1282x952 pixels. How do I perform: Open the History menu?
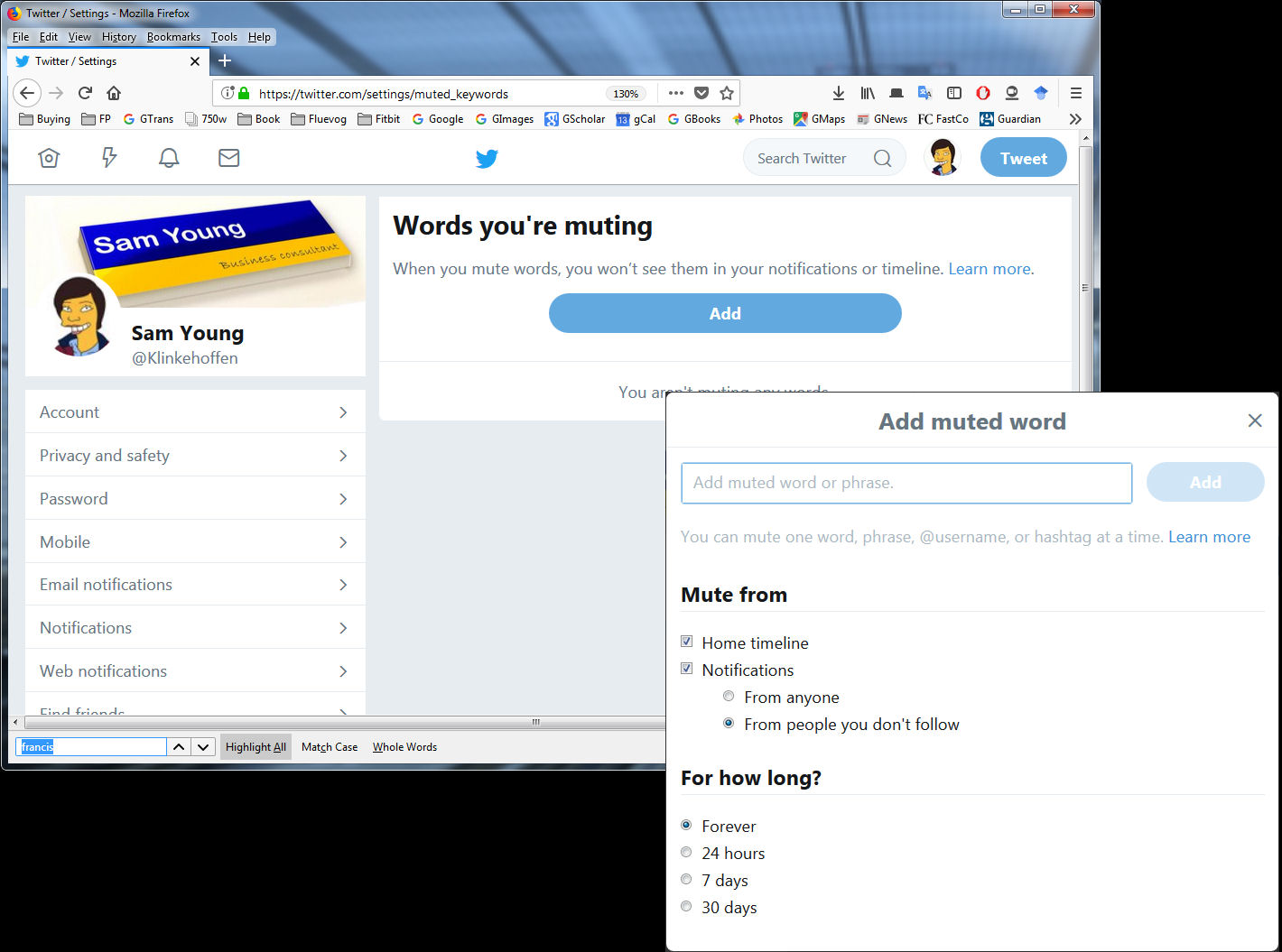(118, 37)
